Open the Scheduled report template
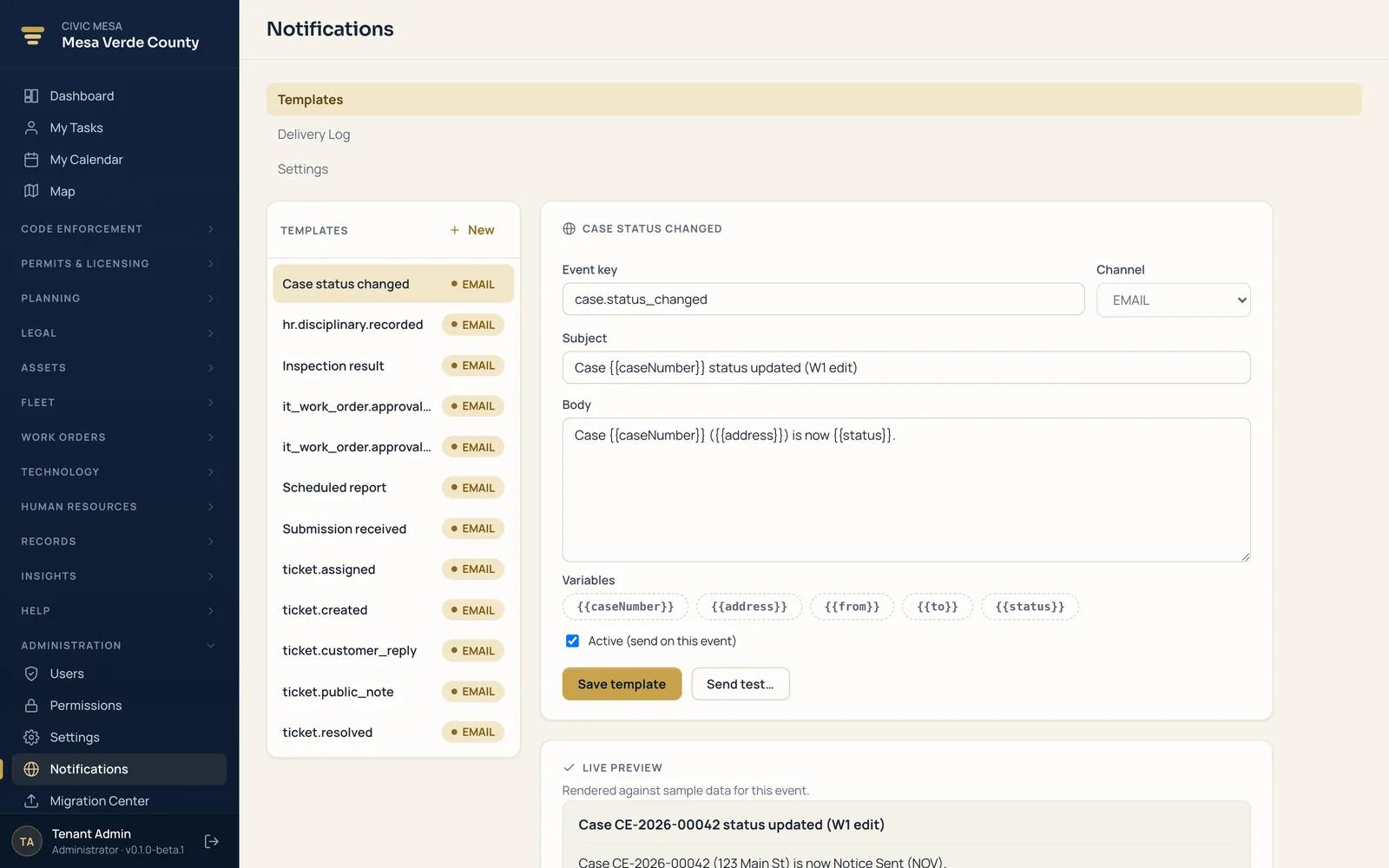The height and width of the screenshot is (868, 1389). pos(393,488)
